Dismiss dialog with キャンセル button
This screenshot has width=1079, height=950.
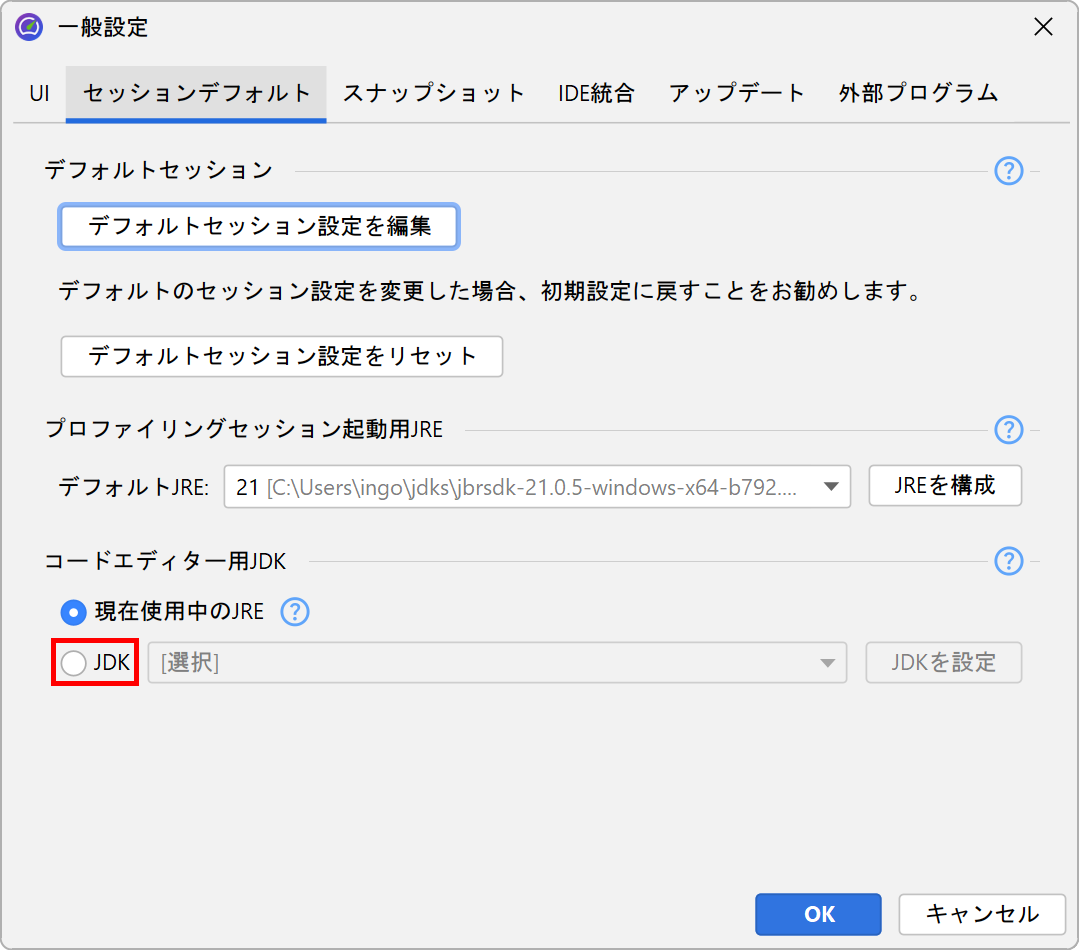pyautogui.click(x=981, y=914)
